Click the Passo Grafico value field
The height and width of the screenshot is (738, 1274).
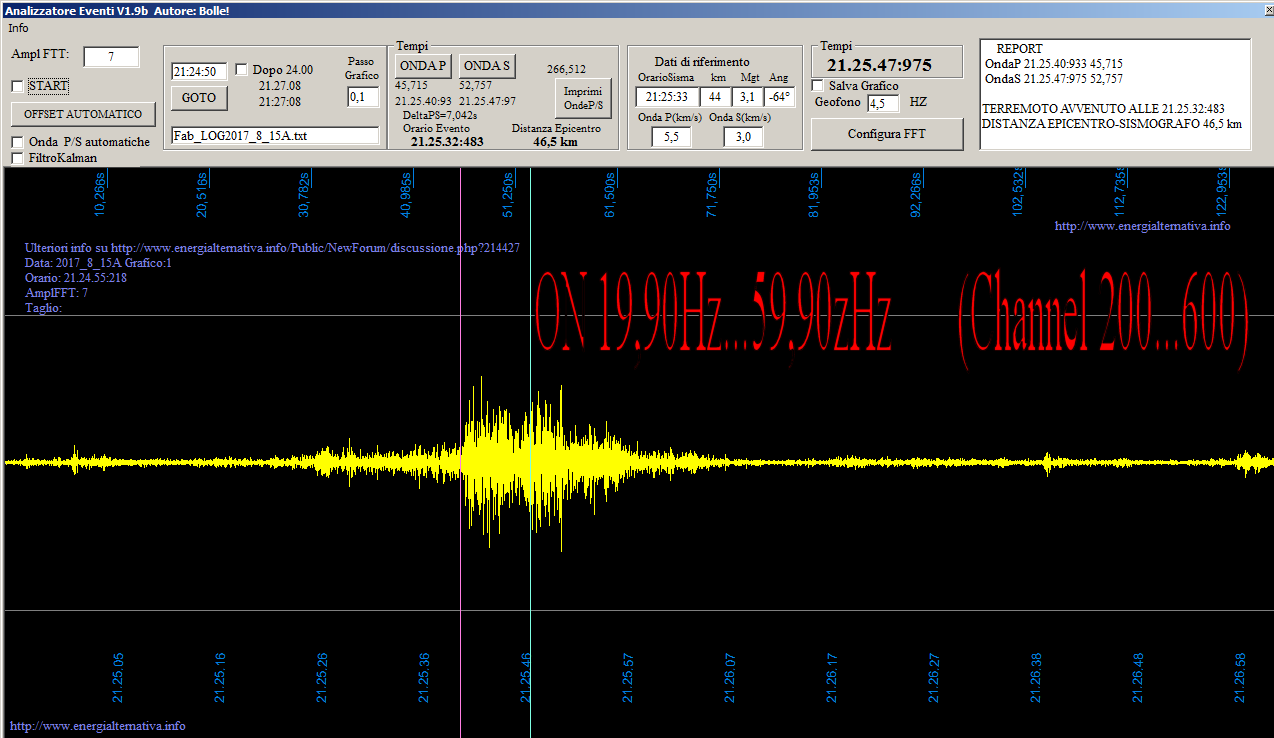pyautogui.click(x=362, y=97)
